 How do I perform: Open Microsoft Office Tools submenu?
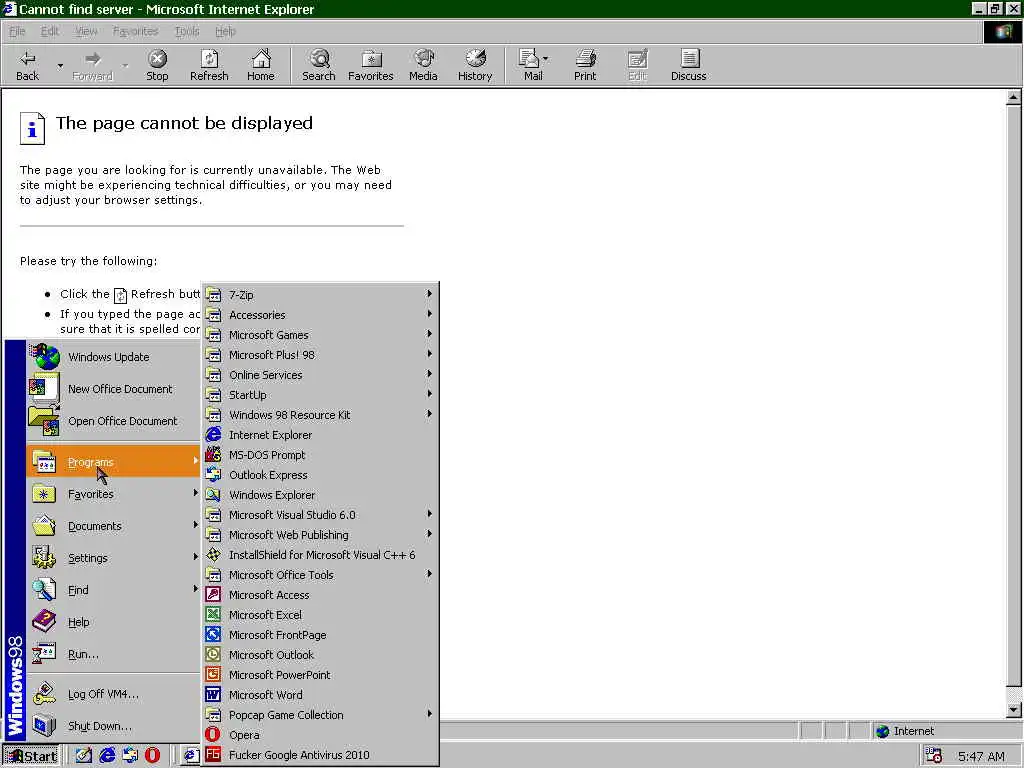[320, 575]
